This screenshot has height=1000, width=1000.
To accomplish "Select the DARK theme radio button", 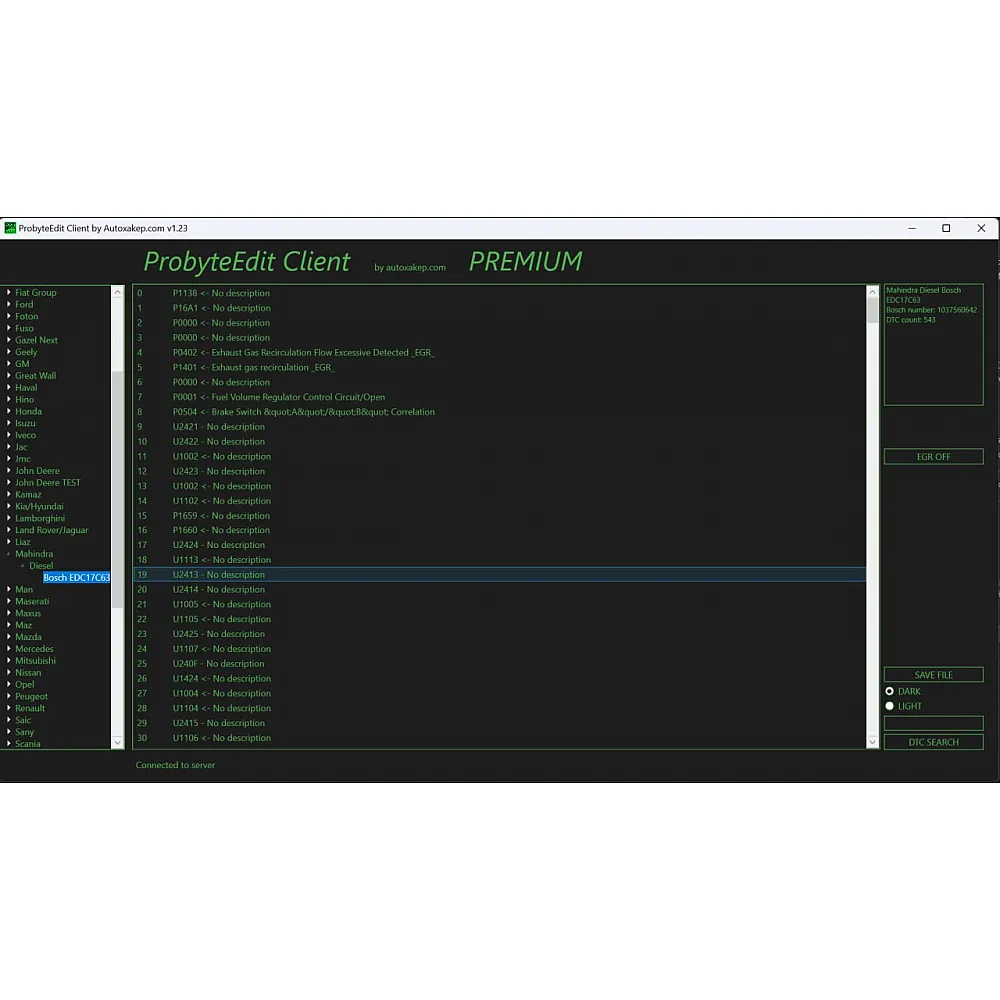I will pos(890,691).
